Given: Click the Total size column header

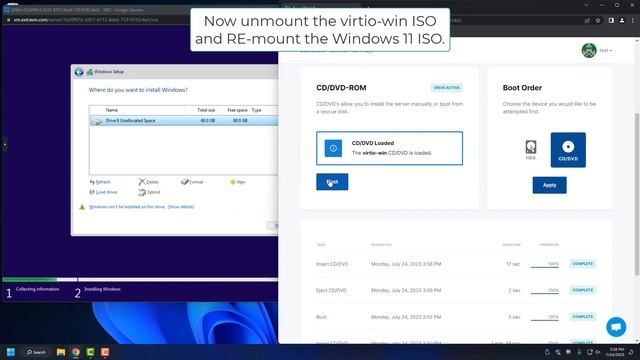Looking at the screenshot, I should (206, 110).
